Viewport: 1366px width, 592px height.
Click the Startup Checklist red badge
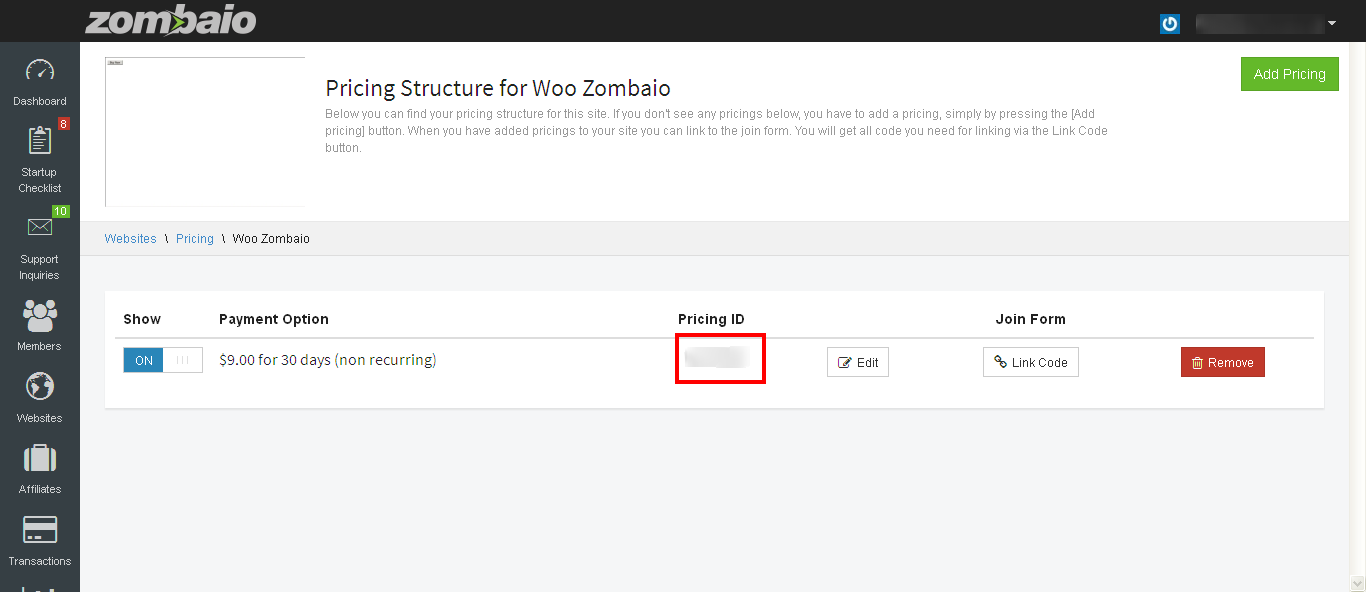[63, 124]
